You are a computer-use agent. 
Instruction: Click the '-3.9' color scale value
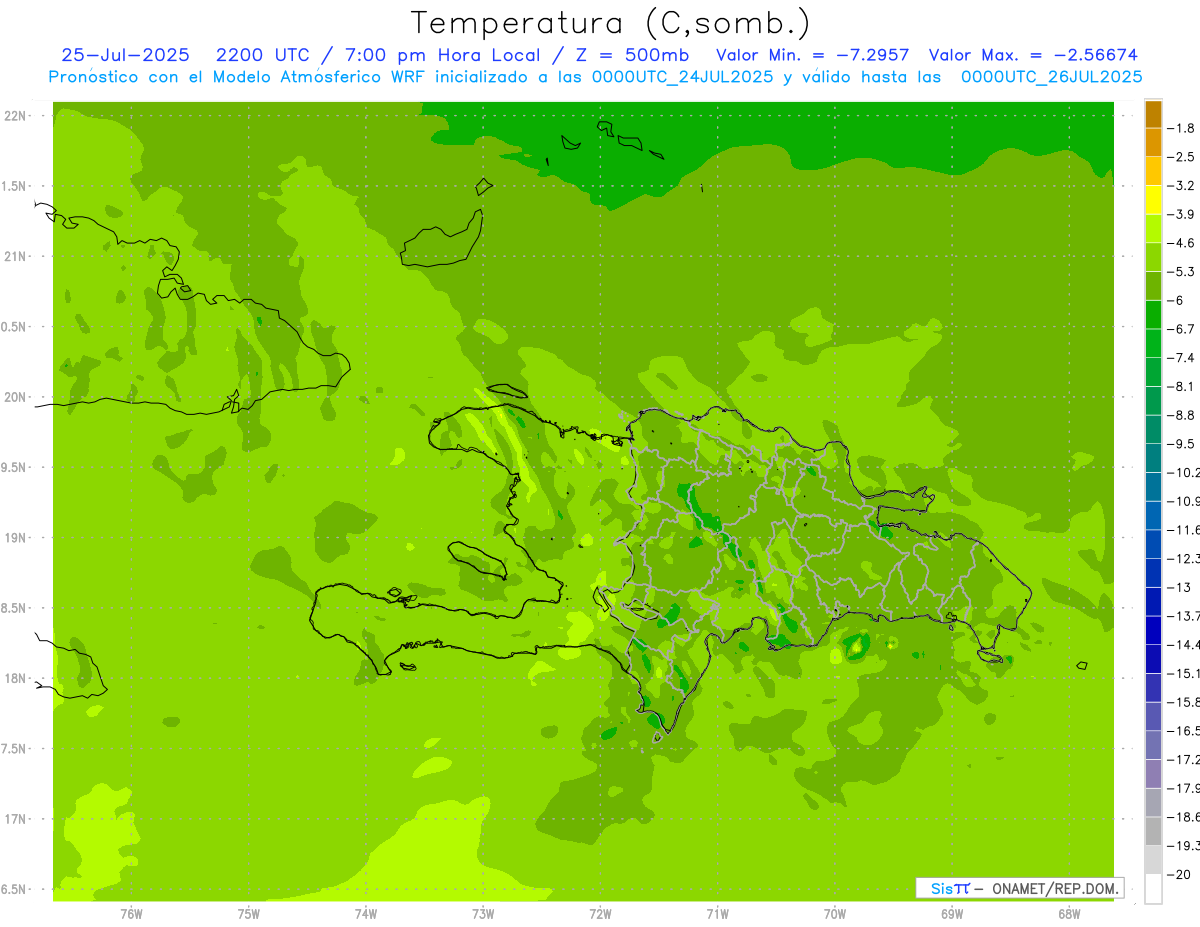point(1181,214)
